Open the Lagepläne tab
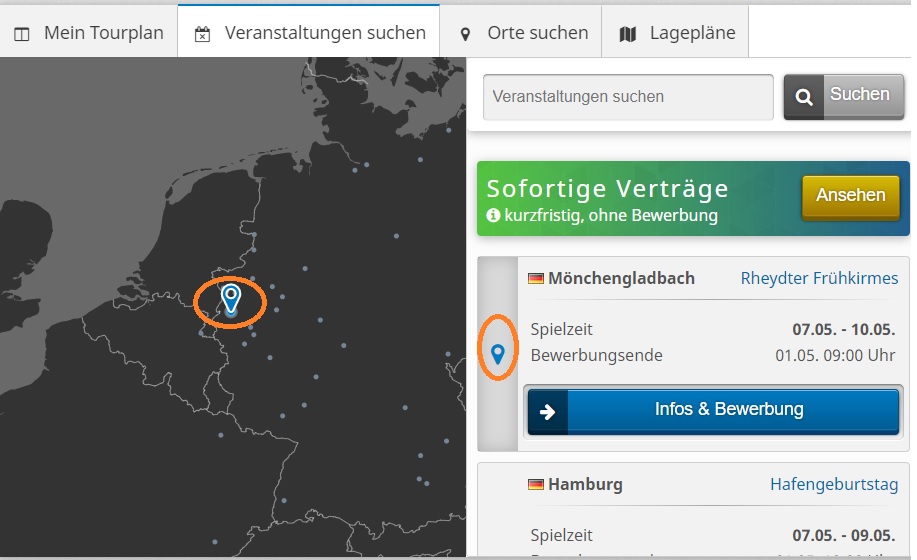Viewport: 917px width, 560px height. [677, 33]
